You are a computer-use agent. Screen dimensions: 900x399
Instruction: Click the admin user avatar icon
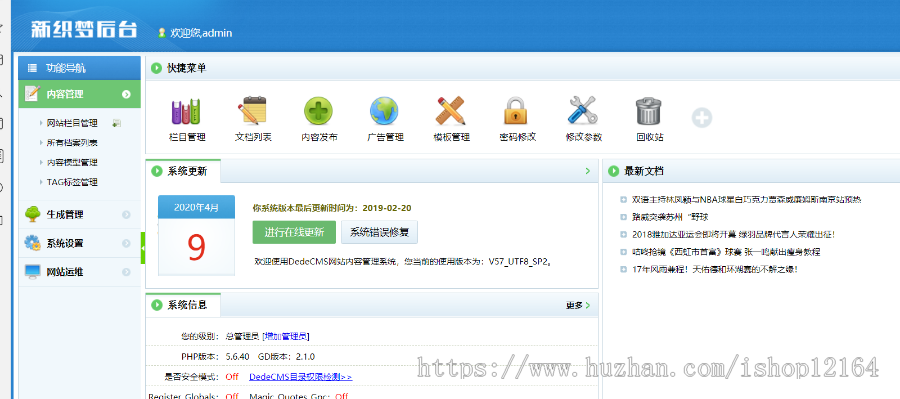point(162,33)
